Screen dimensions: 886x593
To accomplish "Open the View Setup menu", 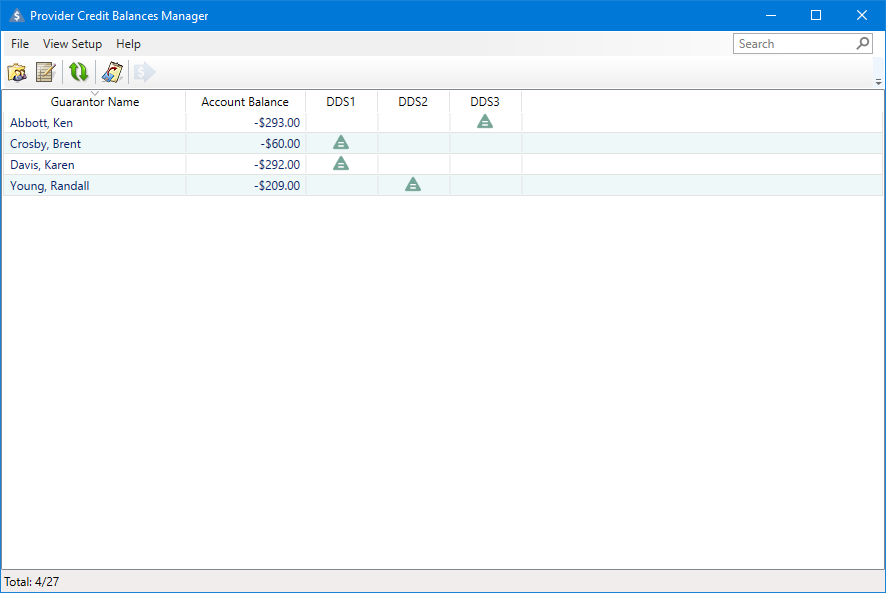I will point(72,44).
